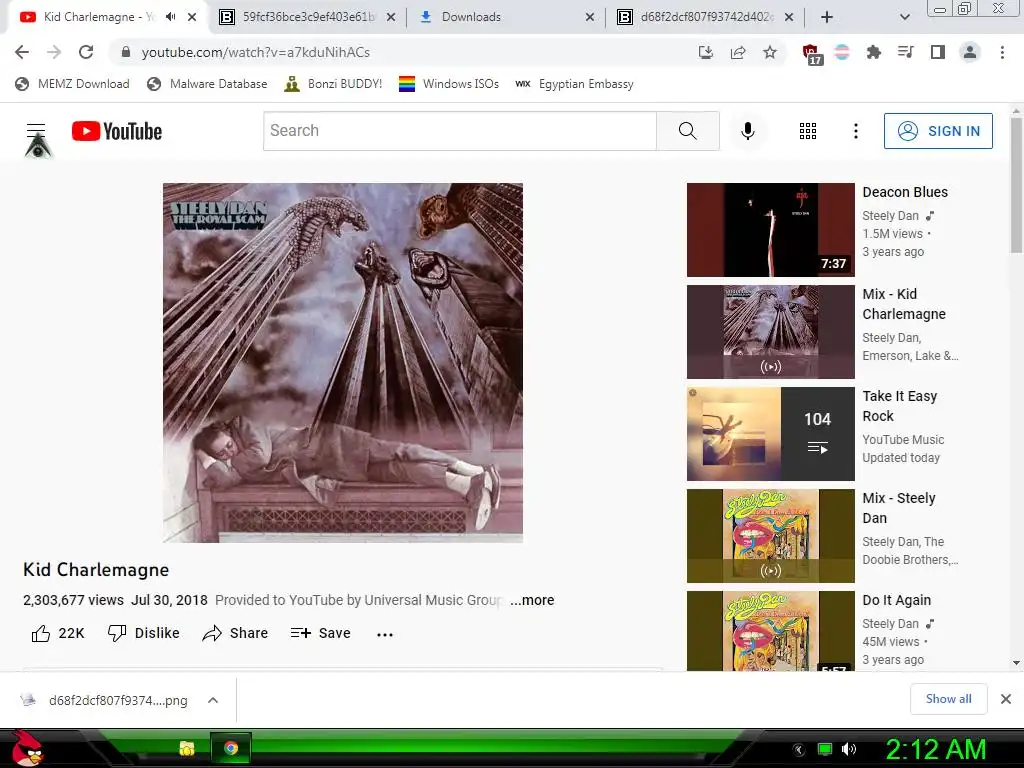Open the Chrome three-dot menu
1024x768 pixels.
pos(1002,52)
